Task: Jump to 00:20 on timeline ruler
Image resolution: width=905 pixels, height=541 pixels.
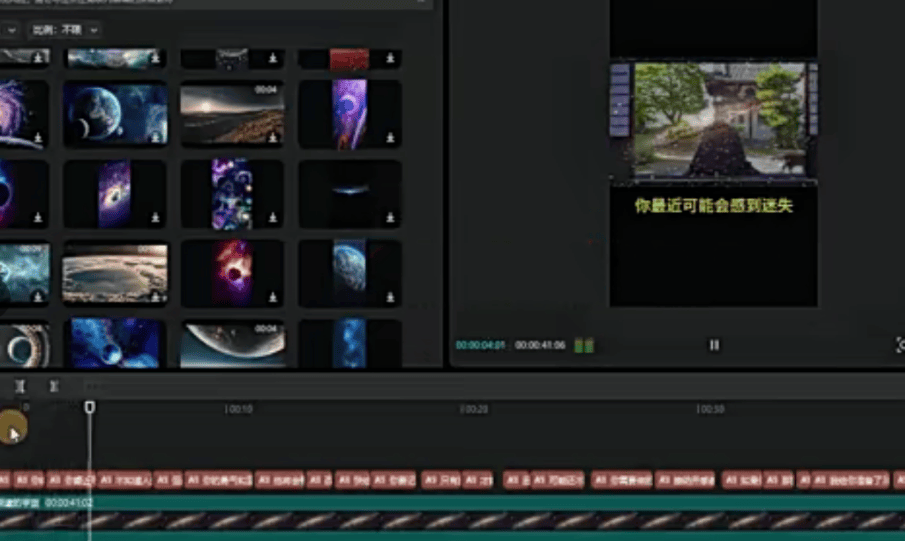Action: [474, 409]
